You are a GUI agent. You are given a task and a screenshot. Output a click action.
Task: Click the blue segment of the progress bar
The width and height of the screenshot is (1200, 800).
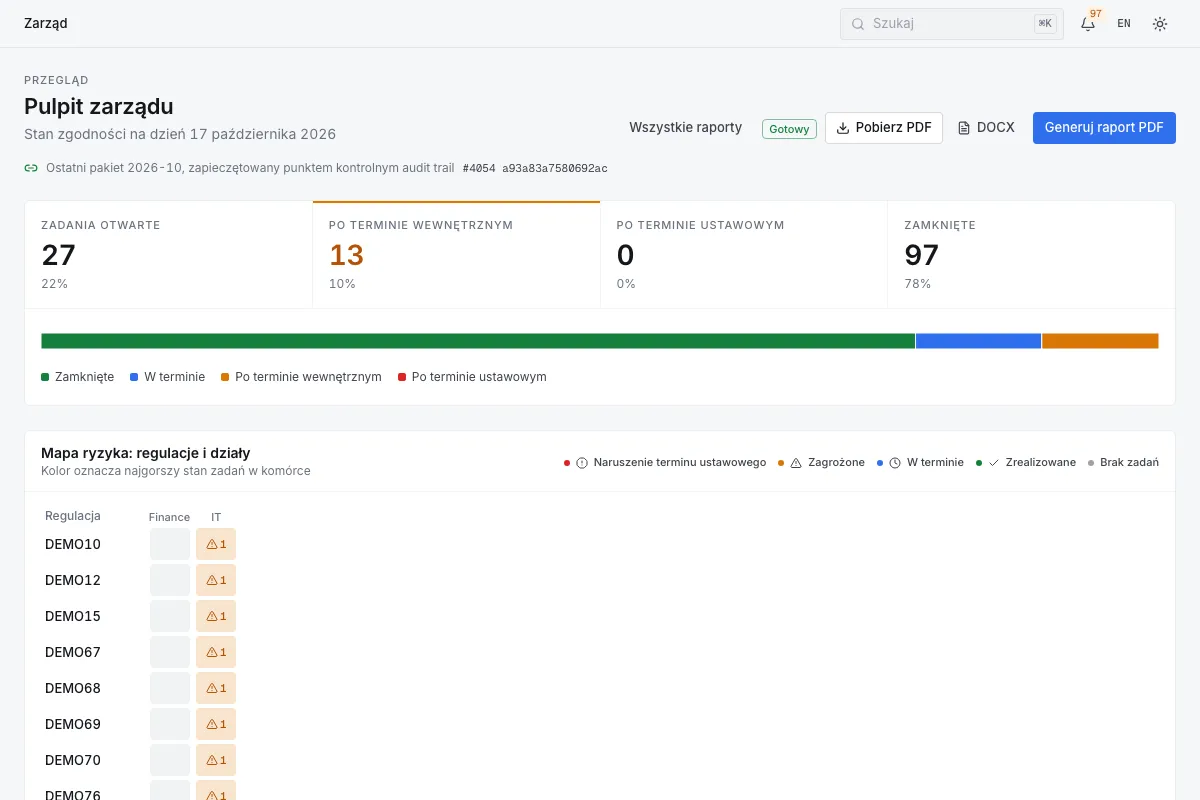(x=978, y=341)
